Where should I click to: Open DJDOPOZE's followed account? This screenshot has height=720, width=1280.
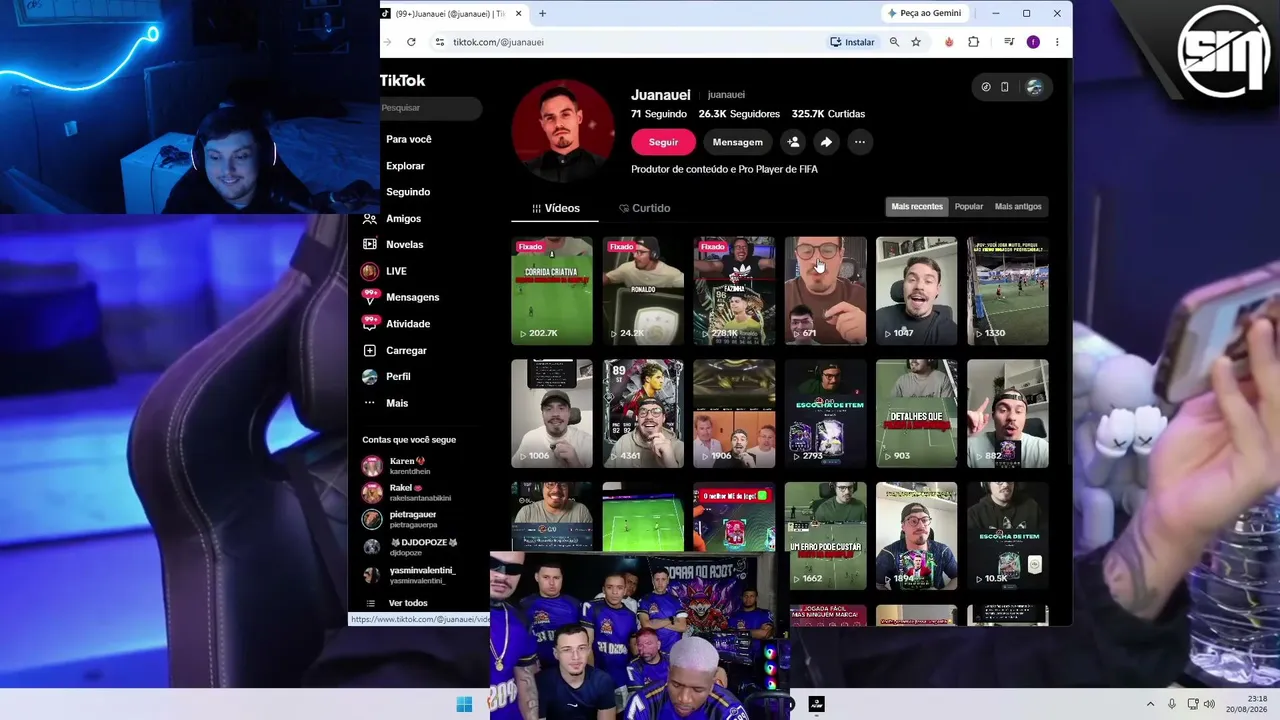[409, 547]
